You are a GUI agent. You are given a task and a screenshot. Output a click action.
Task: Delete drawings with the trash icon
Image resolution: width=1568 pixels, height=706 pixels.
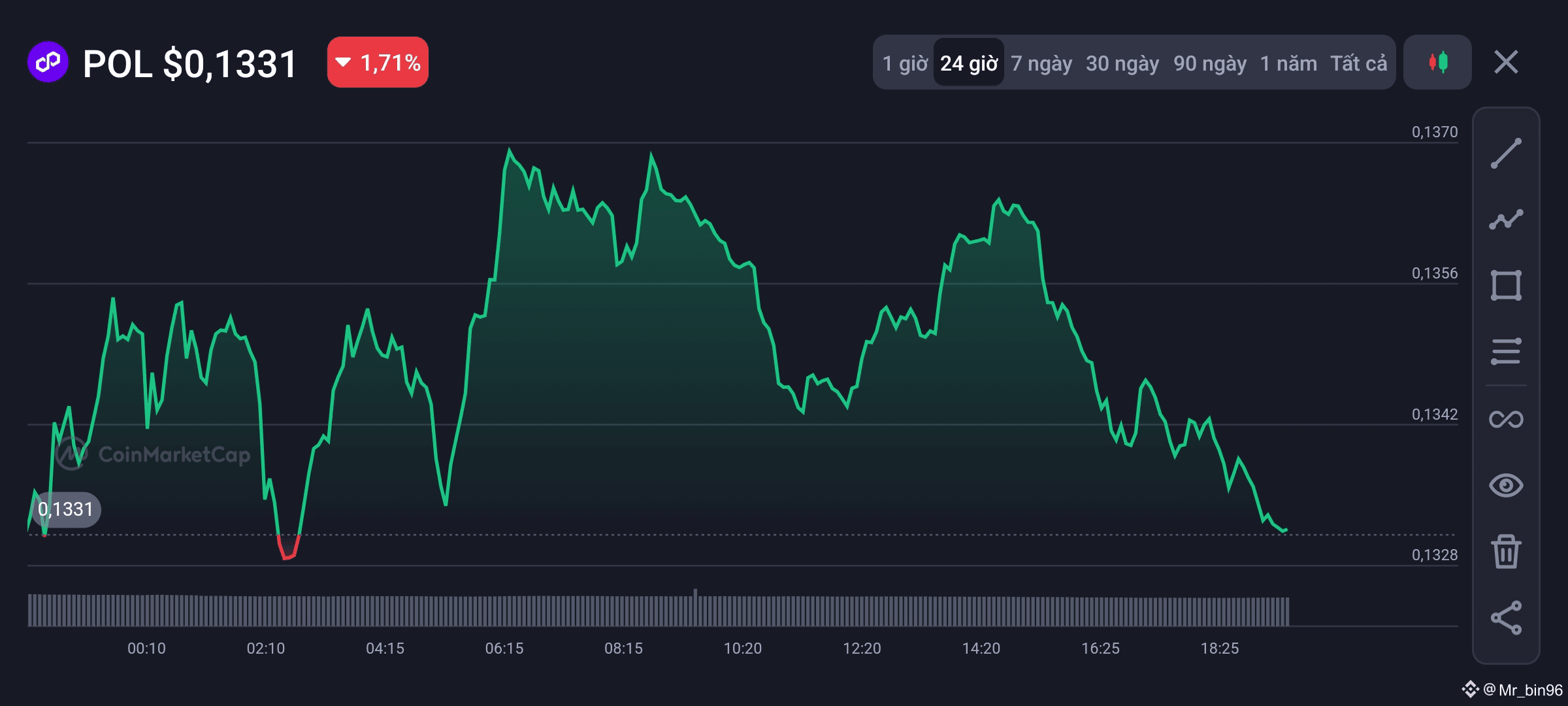tap(1506, 551)
